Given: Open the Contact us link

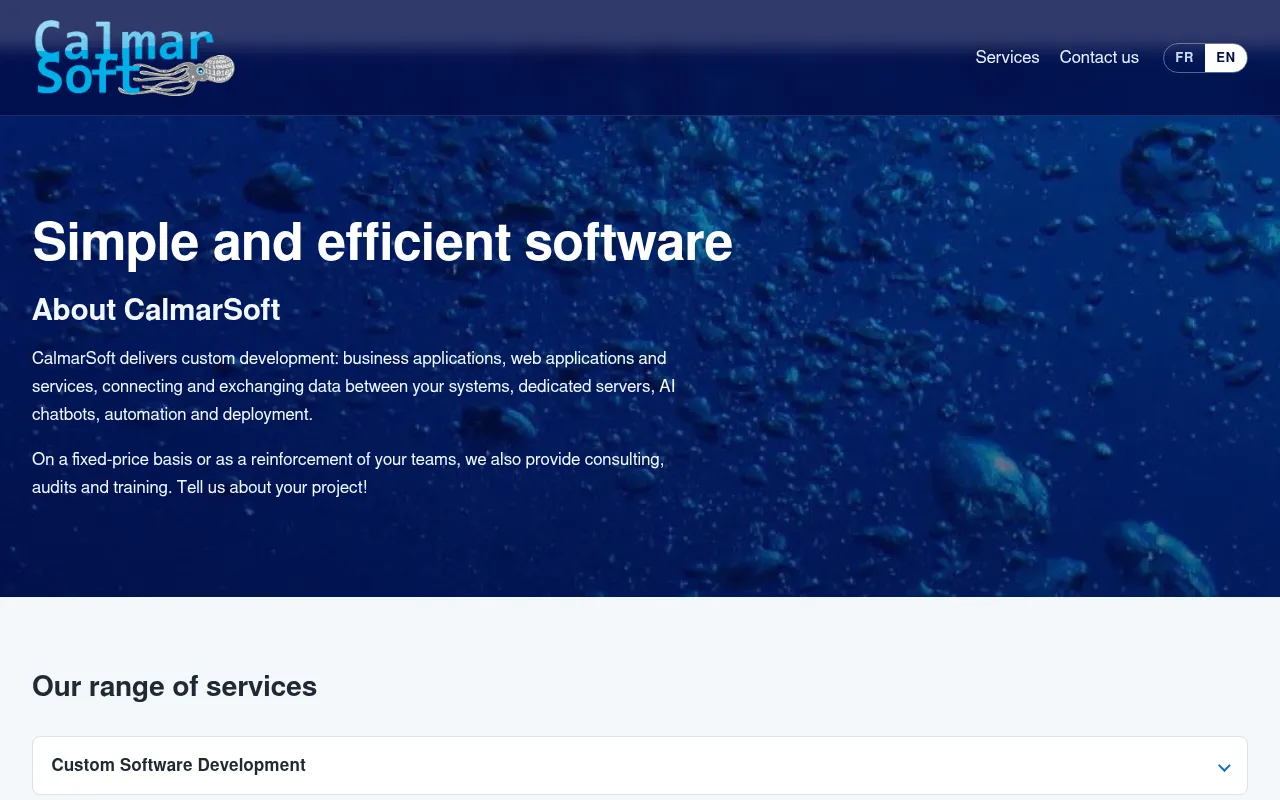Looking at the screenshot, I should [x=1099, y=57].
